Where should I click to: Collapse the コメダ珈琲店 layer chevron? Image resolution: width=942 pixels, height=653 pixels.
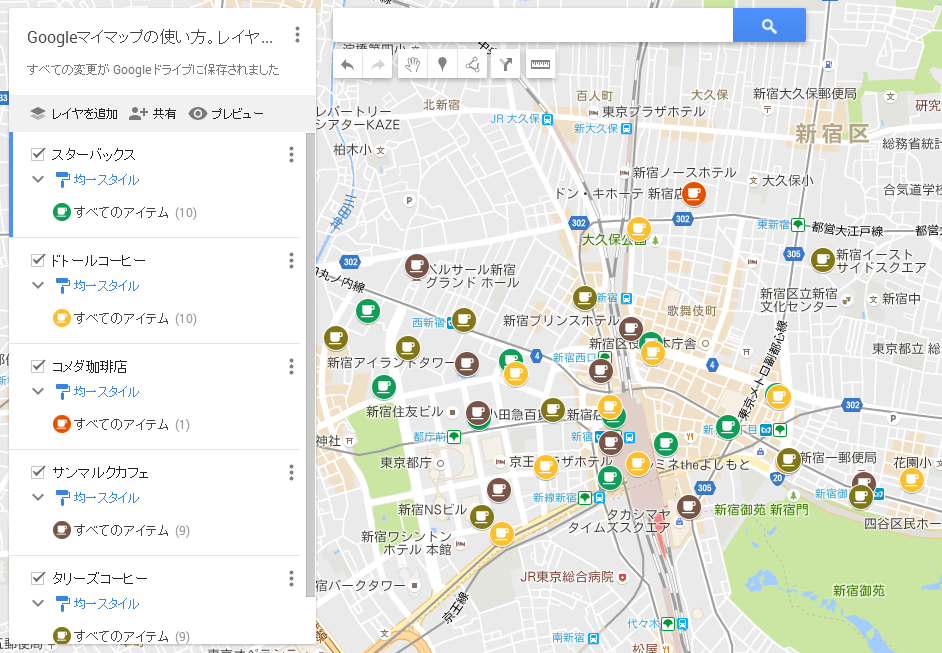click(x=38, y=392)
